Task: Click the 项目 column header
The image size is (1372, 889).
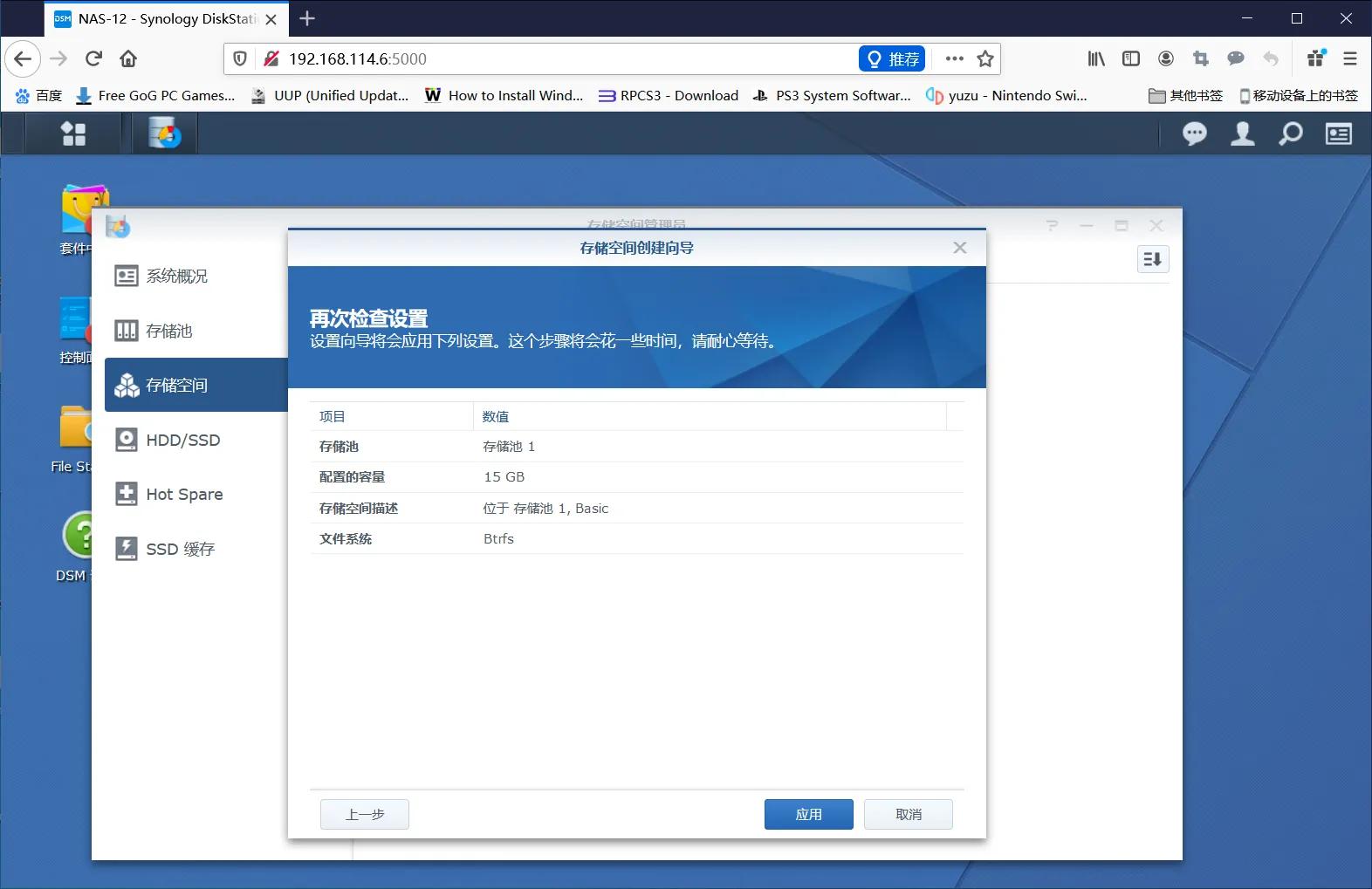Action: click(x=392, y=416)
